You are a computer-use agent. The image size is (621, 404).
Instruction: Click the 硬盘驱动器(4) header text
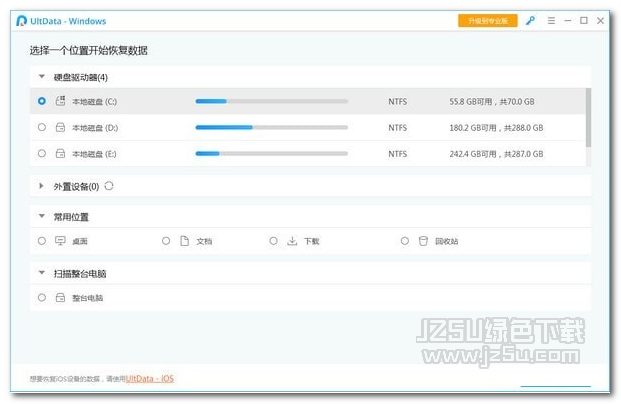(x=81, y=77)
